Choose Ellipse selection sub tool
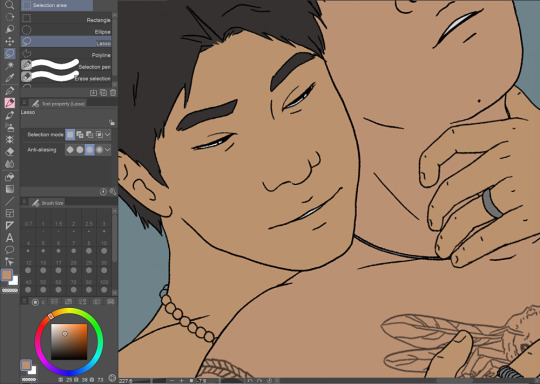This screenshot has width=540, height=384. pos(66,31)
